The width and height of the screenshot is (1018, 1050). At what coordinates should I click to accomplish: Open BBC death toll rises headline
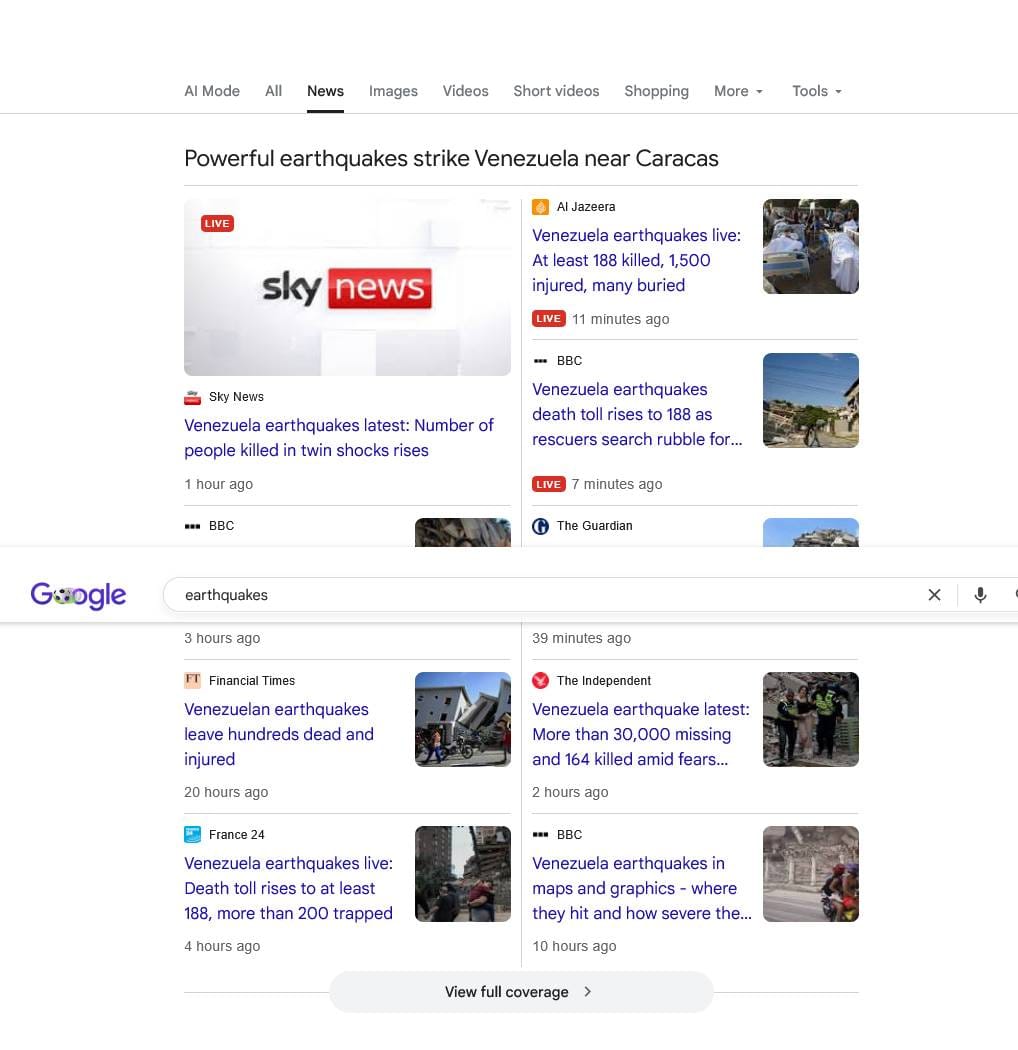click(637, 415)
